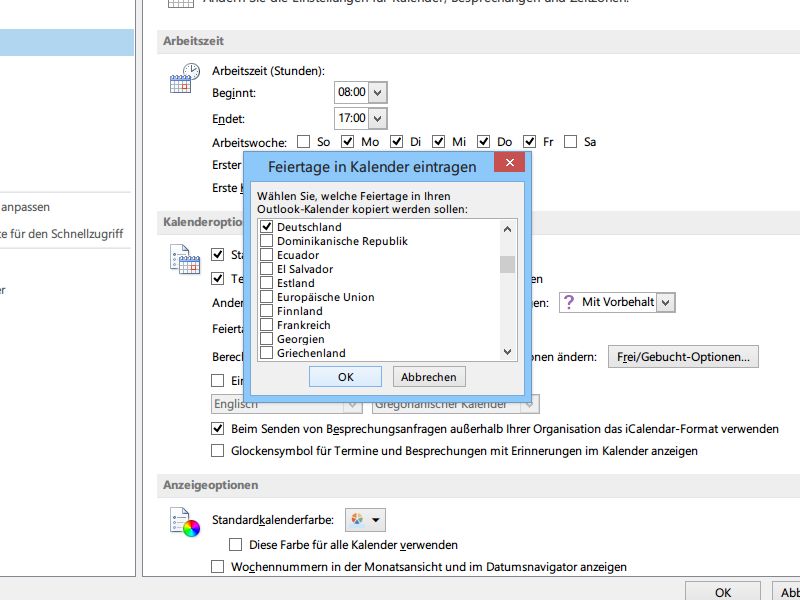The width and height of the screenshot is (800, 600).
Task: Tick the Georgien checkbox
Action: (x=266, y=339)
